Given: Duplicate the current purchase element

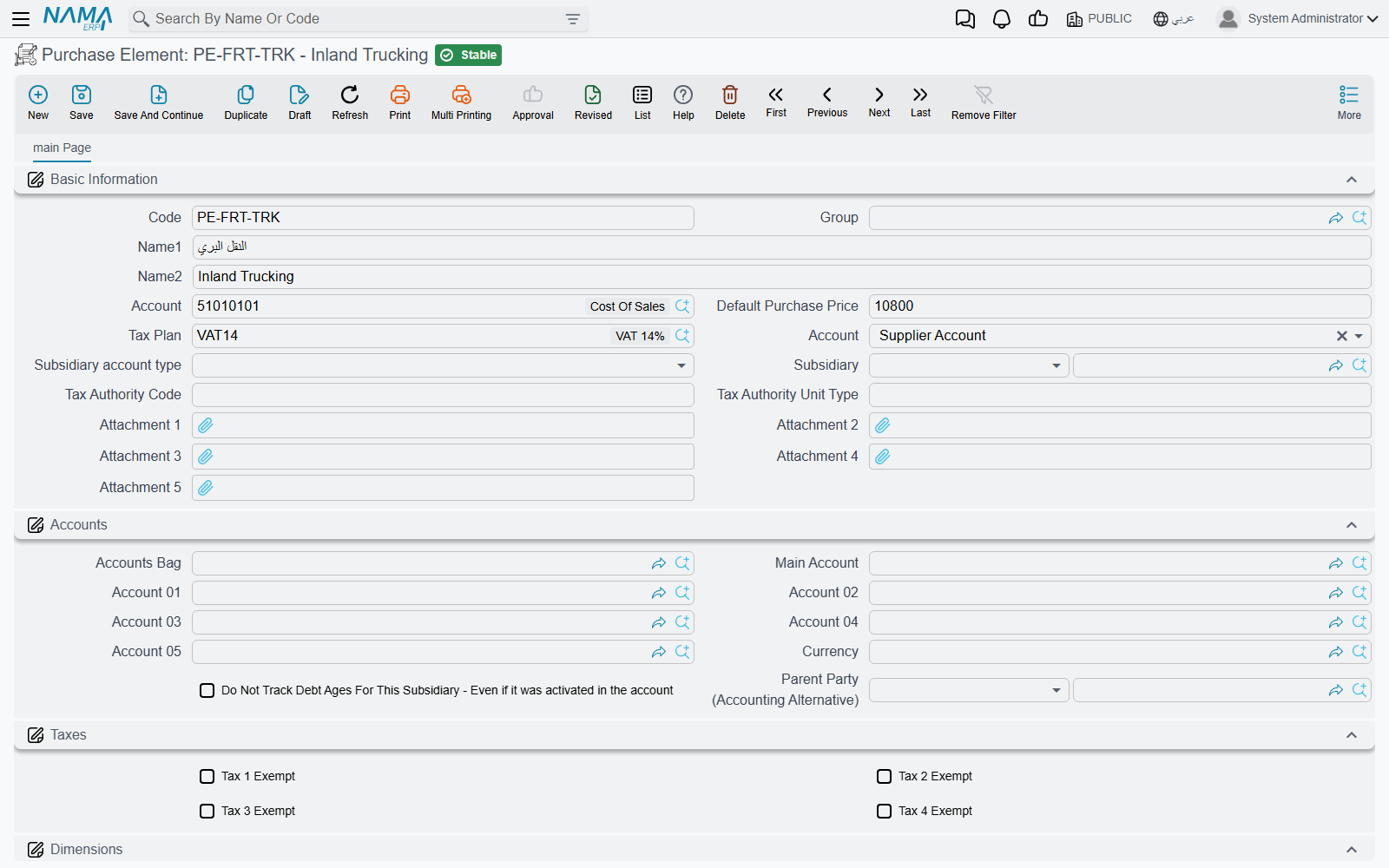Looking at the screenshot, I should (246, 102).
